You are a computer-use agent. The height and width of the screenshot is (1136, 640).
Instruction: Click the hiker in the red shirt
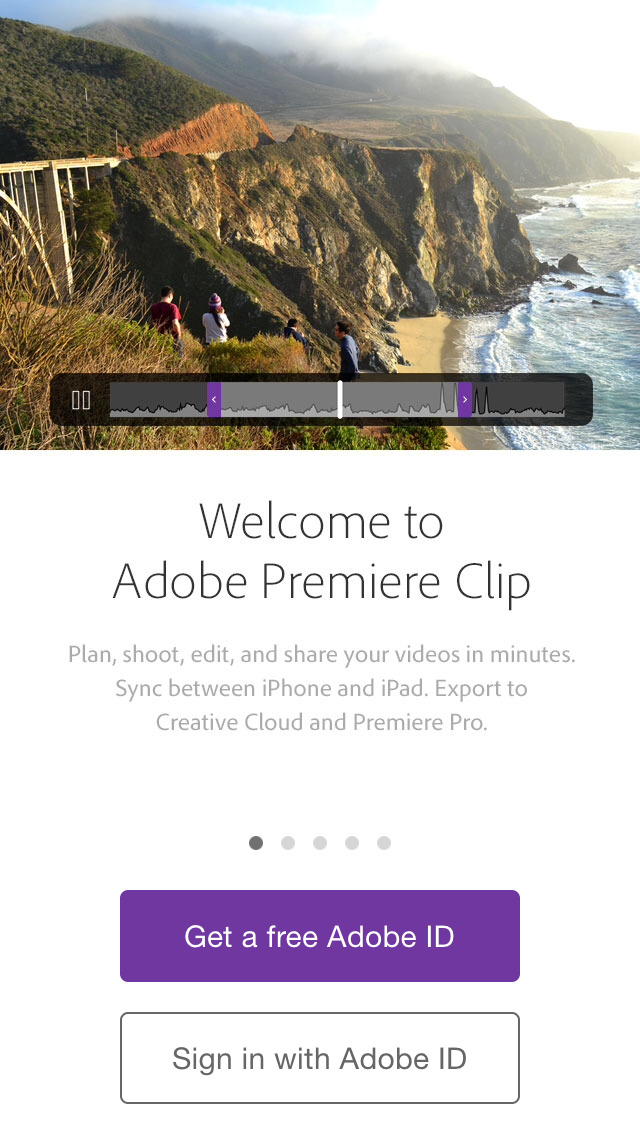[x=166, y=313]
